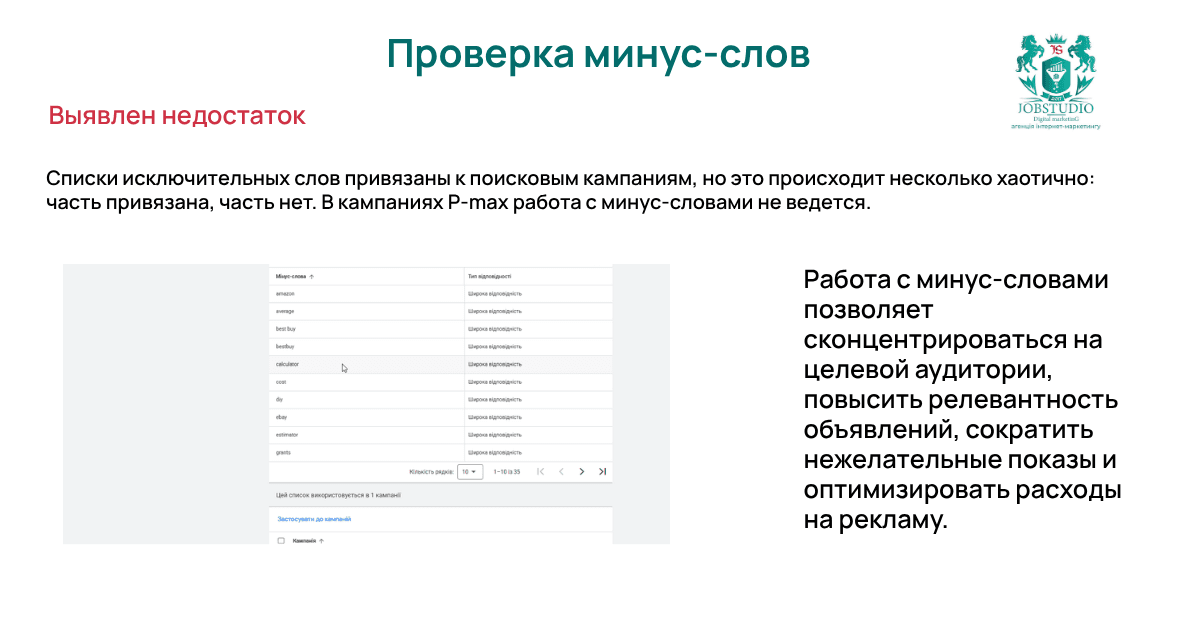Click the Застосувати до кампаній link
The height and width of the screenshot is (628, 1200).
(x=313, y=519)
